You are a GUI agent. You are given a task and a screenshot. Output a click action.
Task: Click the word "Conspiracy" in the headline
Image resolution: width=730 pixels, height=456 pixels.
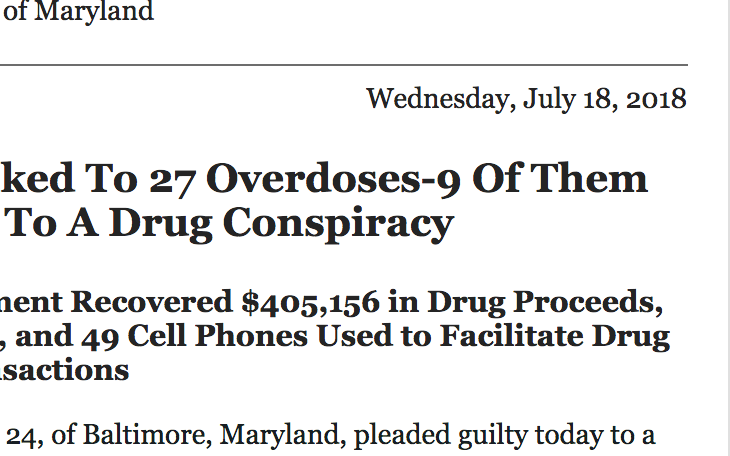point(338,224)
